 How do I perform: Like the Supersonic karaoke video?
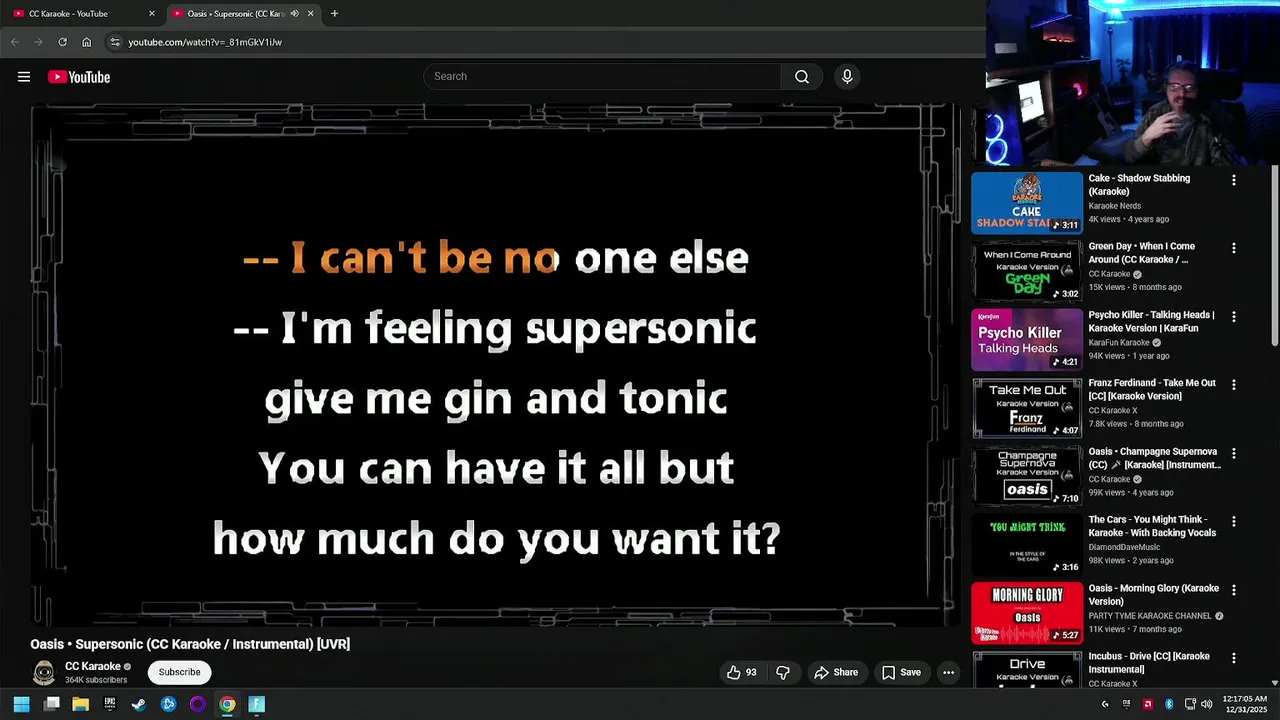(x=742, y=672)
